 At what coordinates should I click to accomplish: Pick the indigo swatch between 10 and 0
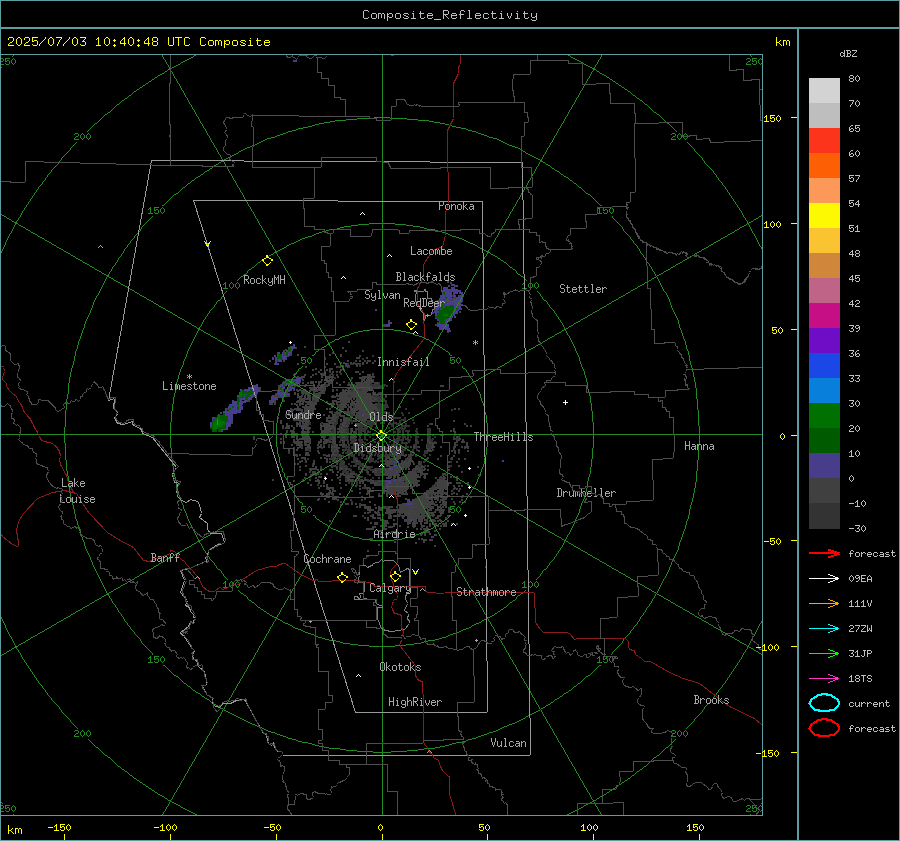pos(824,466)
